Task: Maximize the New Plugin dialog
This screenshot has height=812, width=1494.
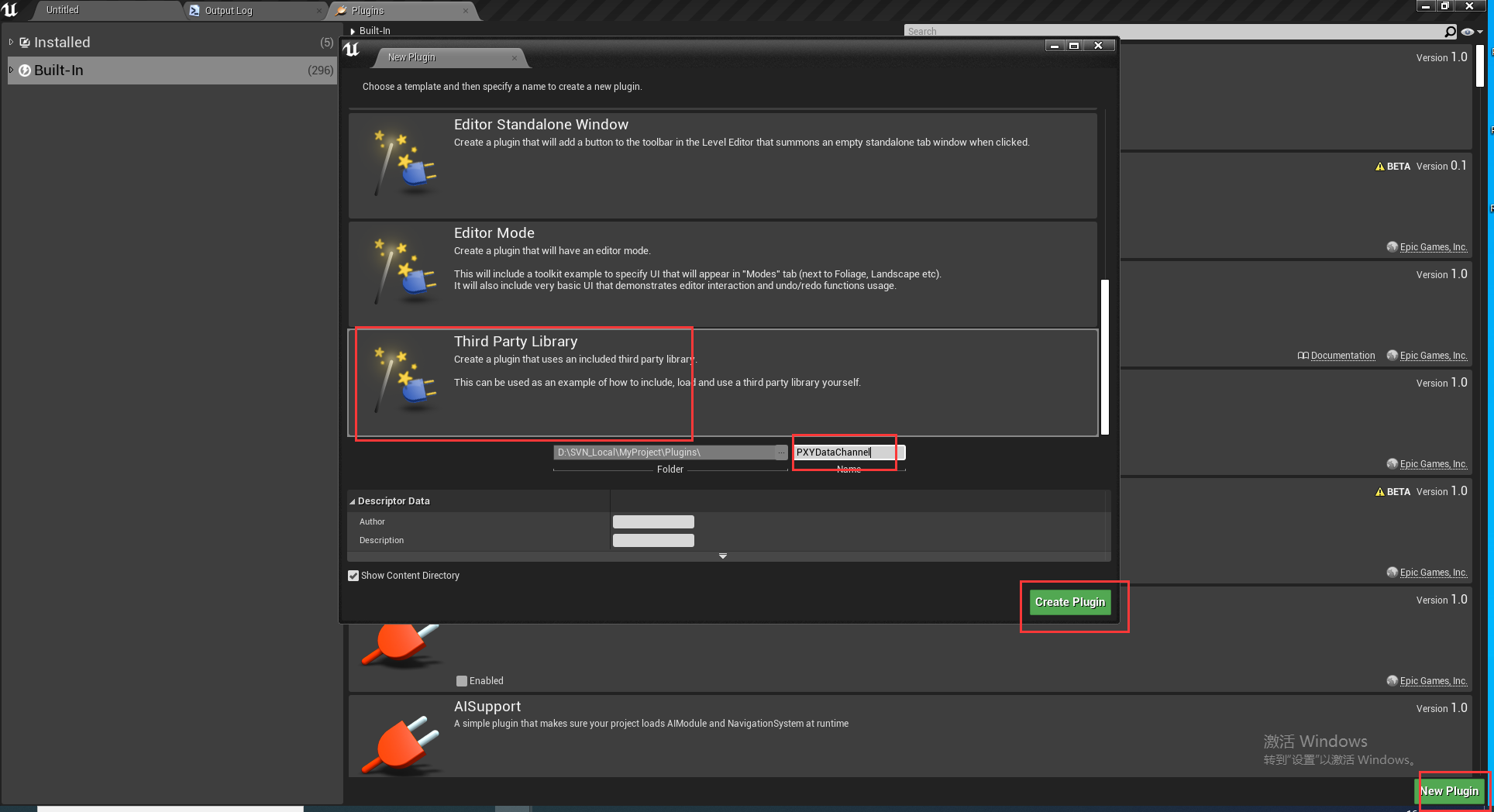Action: [1074, 46]
